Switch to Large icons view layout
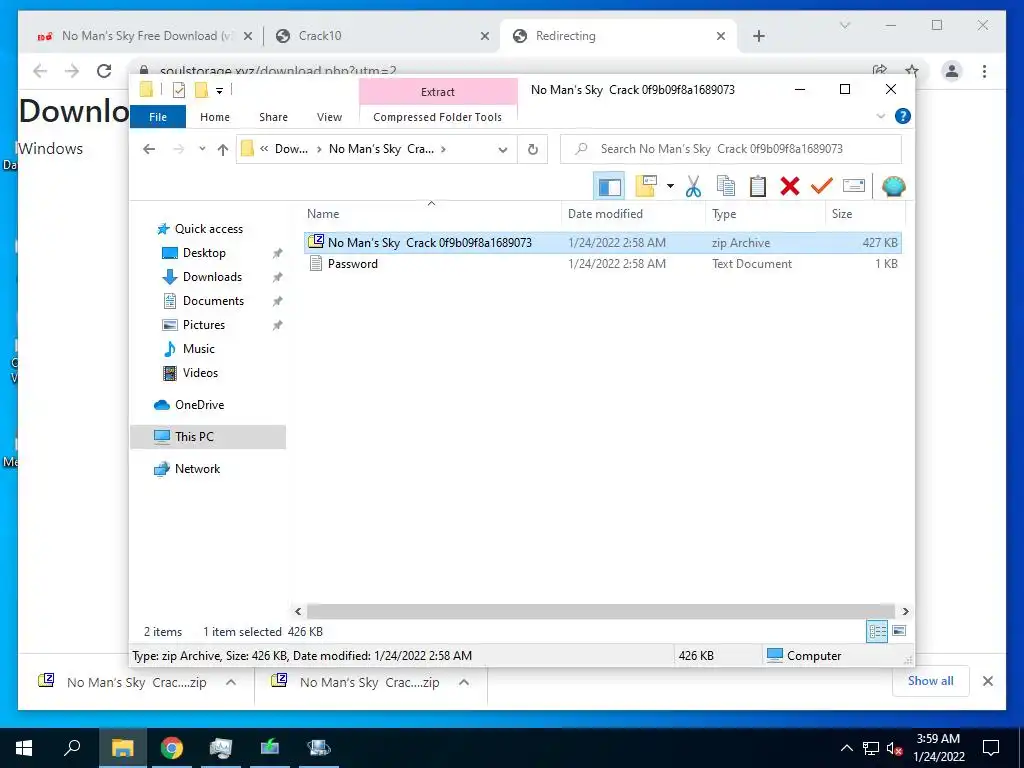 coord(899,631)
